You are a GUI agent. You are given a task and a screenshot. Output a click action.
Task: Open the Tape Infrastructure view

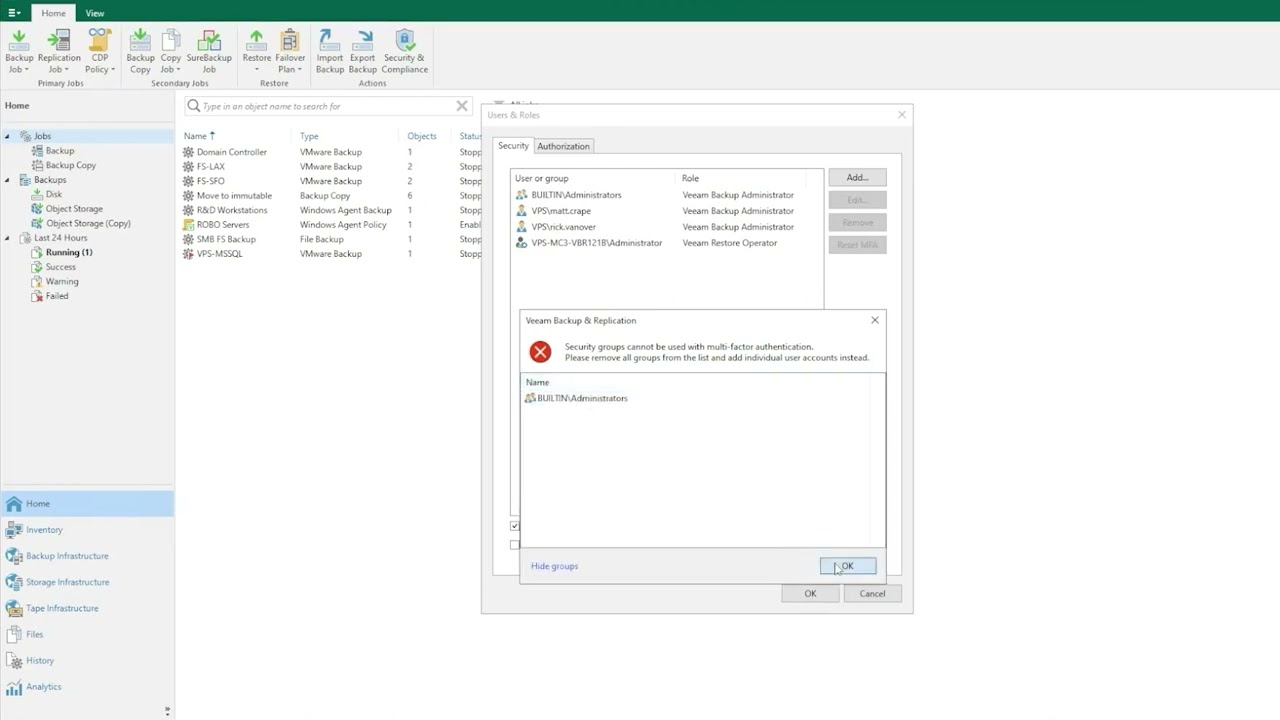click(x=87, y=608)
